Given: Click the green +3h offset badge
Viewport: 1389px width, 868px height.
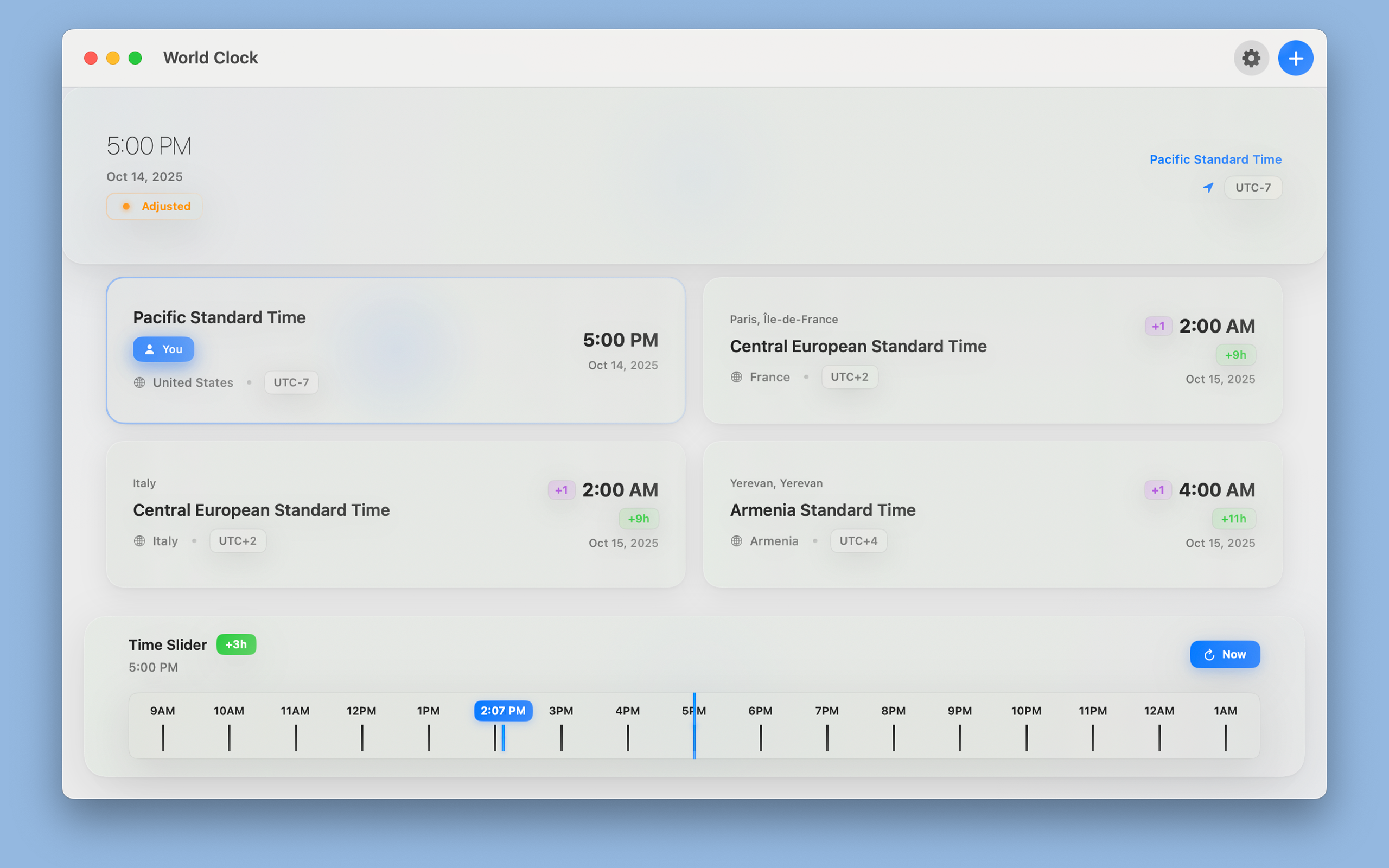Looking at the screenshot, I should [x=236, y=644].
